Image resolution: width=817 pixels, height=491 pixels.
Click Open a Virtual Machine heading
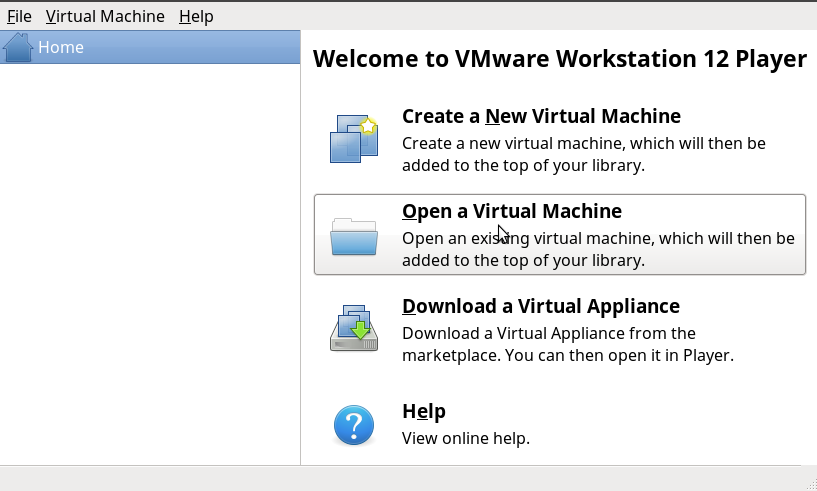coord(512,211)
